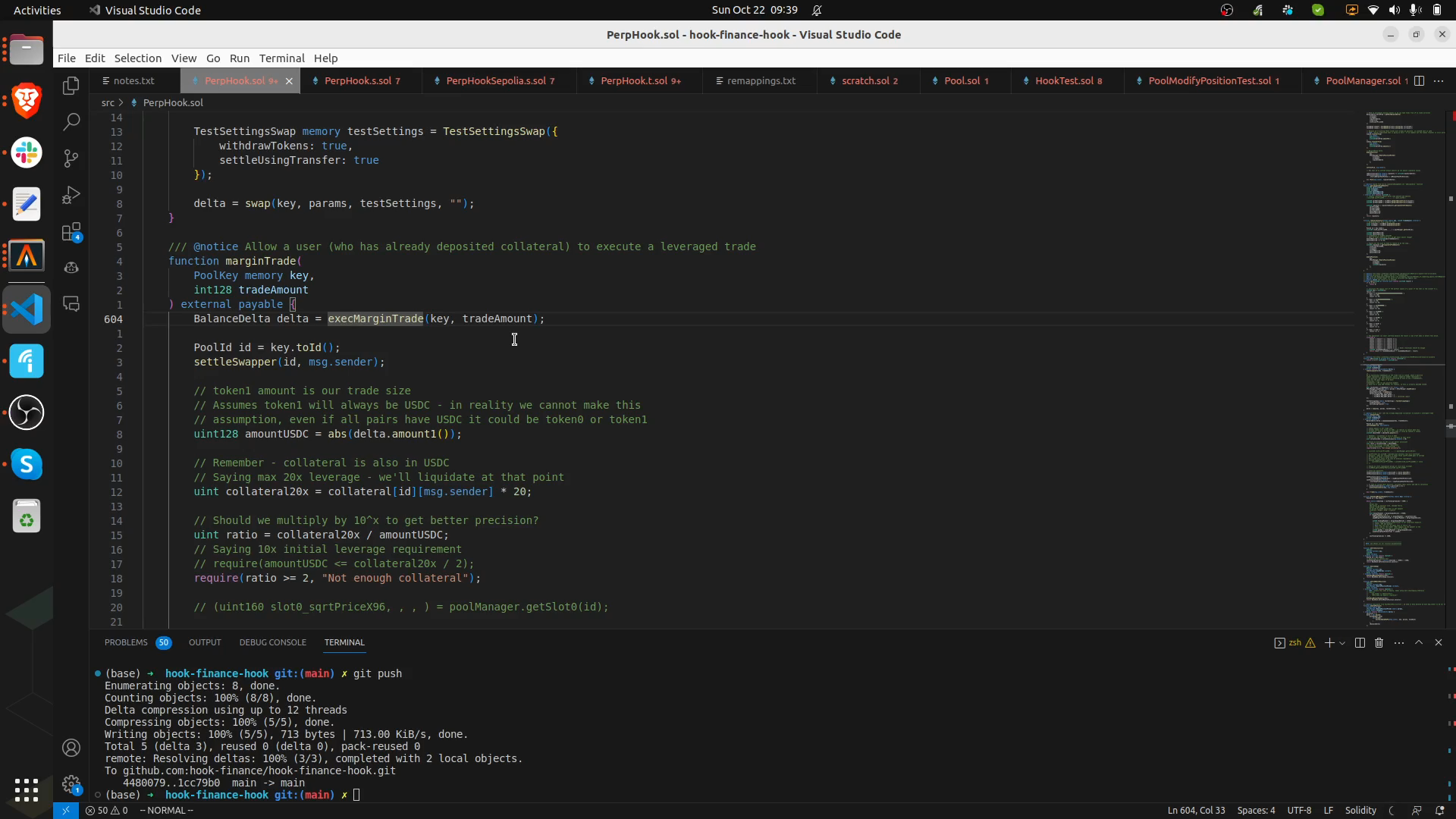This screenshot has height=819, width=1456.
Task: Open the Extensions view with 4 badge
Action: (71, 231)
